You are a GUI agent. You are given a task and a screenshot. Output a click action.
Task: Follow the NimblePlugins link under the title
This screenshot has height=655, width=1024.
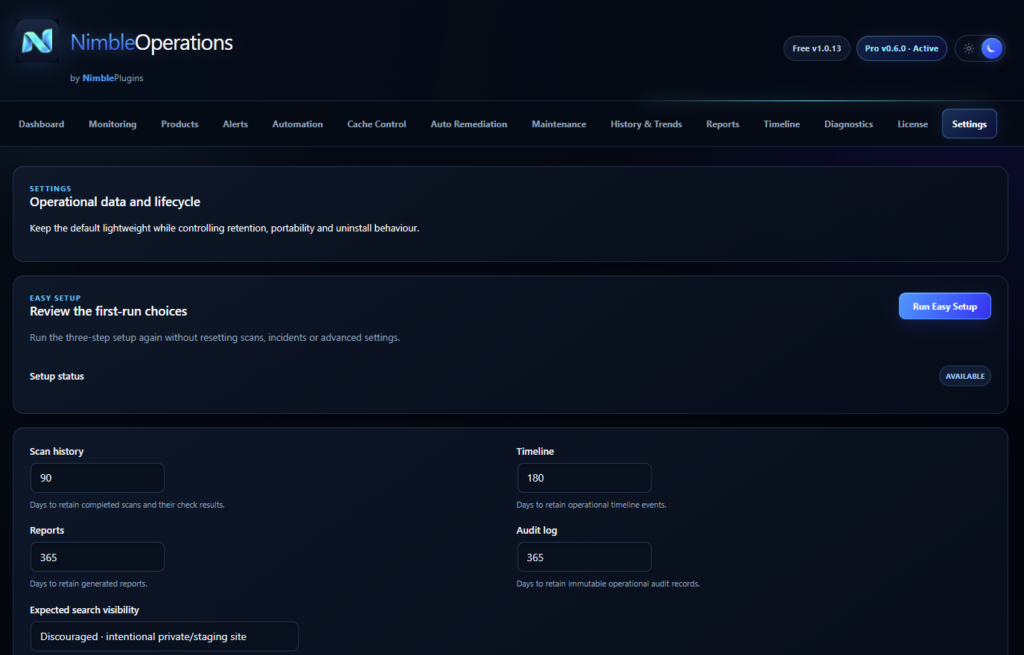pos(112,78)
